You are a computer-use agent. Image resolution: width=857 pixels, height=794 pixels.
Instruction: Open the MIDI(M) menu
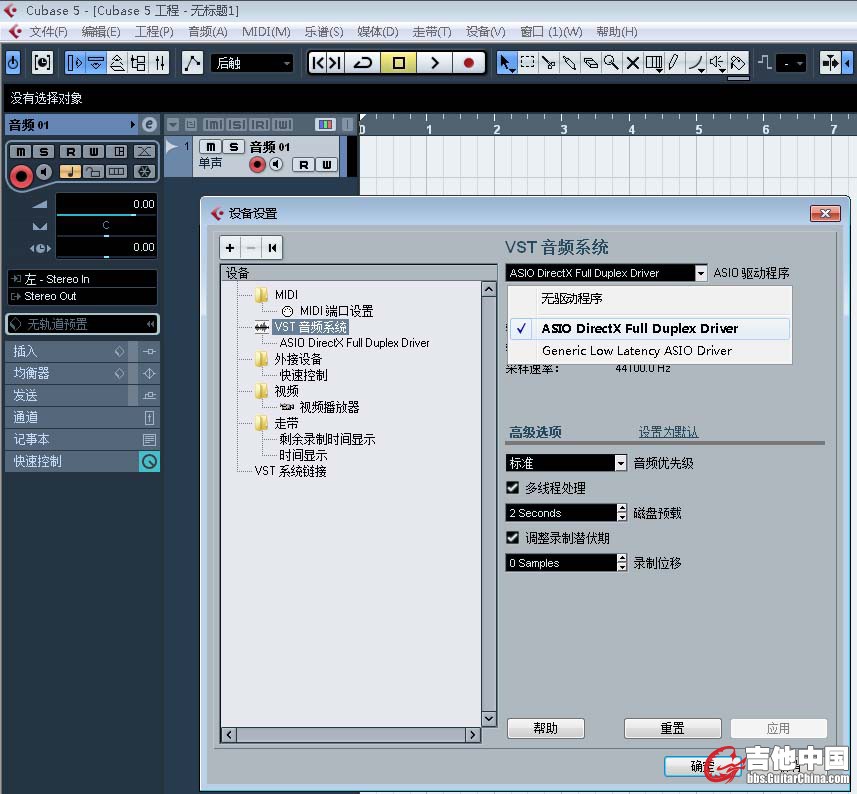coord(266,32)
